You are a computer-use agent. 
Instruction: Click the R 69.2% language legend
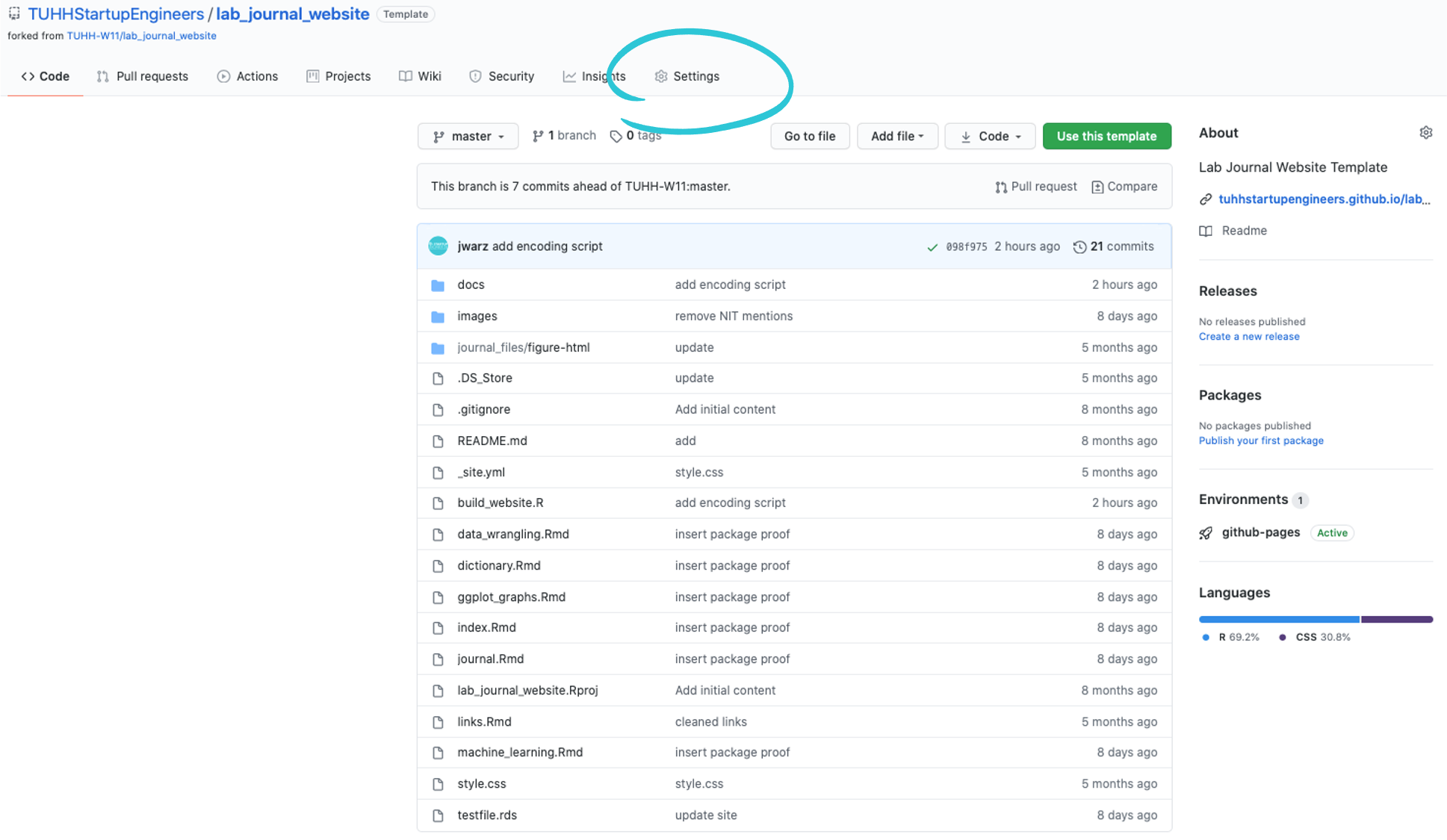point(1230,637)
